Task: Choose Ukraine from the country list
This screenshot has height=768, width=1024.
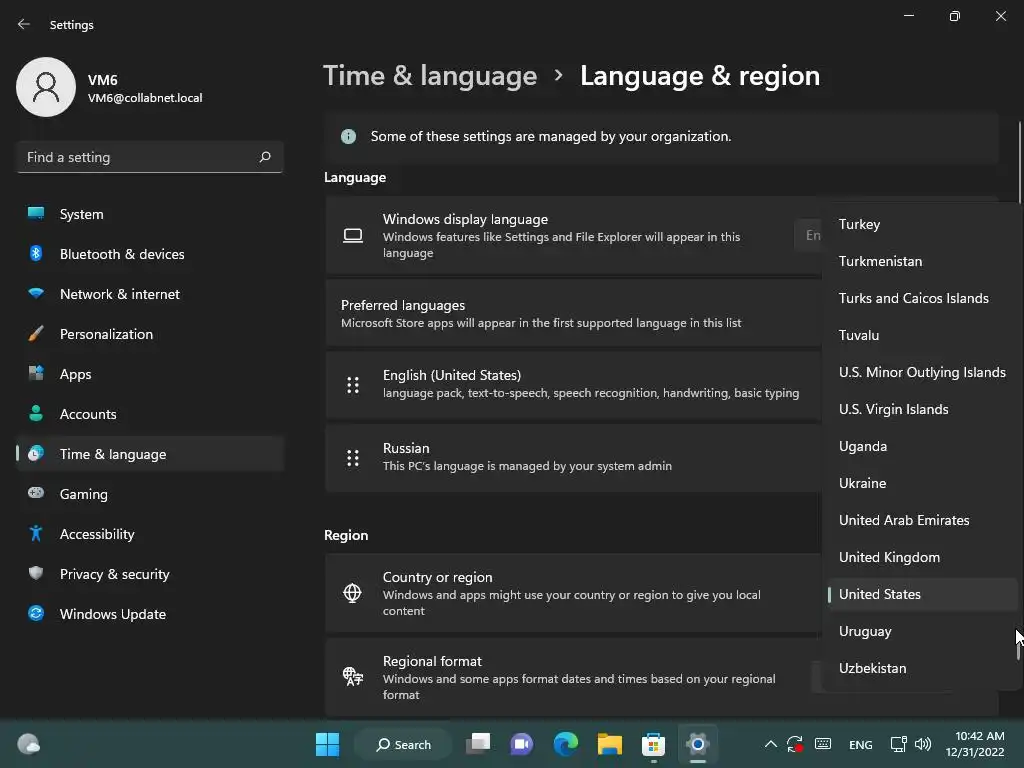Action: point(922,483)
